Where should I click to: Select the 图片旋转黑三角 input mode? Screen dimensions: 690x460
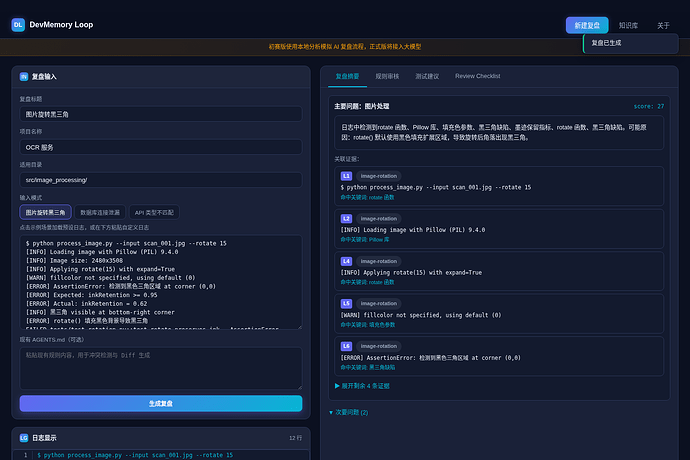coord(45,212)
